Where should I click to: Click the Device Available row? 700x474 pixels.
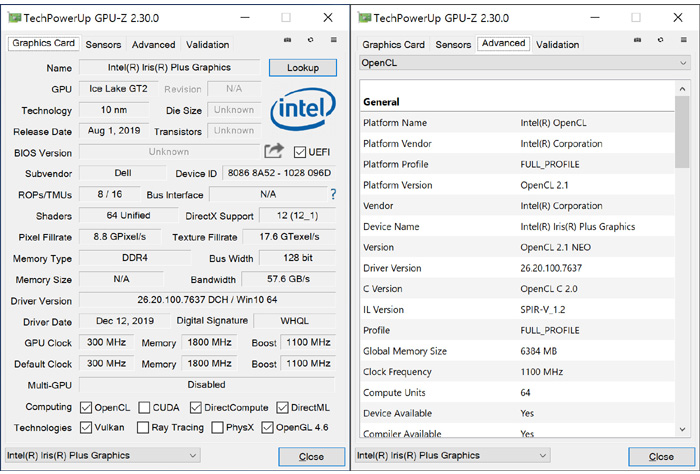click(x=517, y=413)
